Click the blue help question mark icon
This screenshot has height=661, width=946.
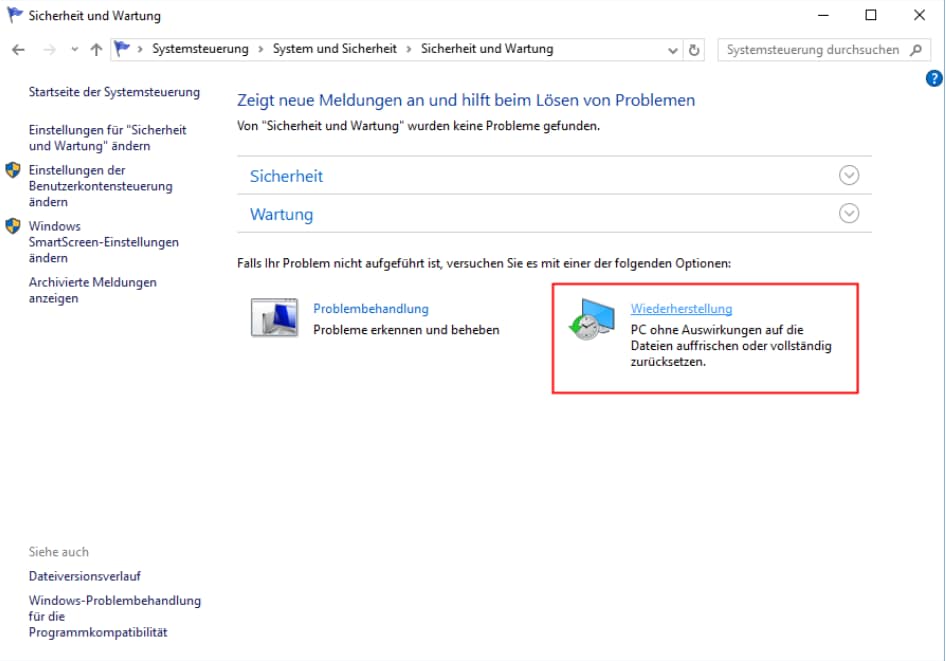tap(935, 79)
